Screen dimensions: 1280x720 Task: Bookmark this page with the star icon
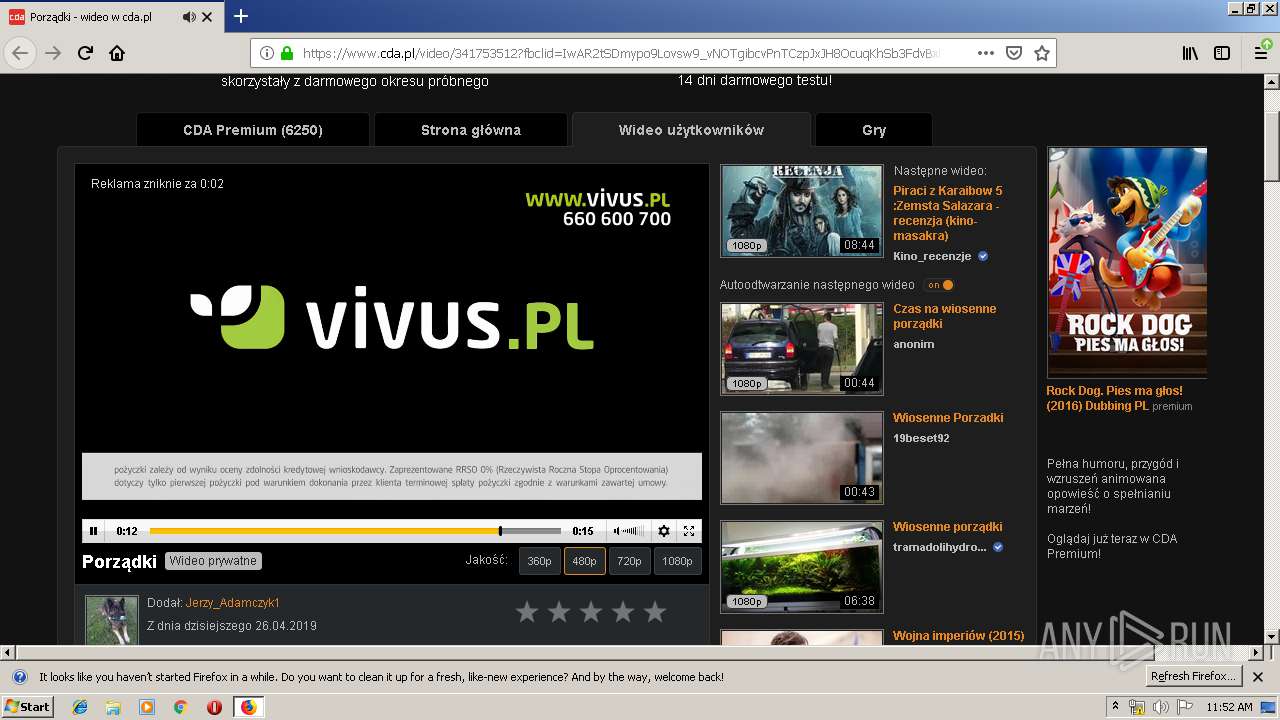point(1042,53)
